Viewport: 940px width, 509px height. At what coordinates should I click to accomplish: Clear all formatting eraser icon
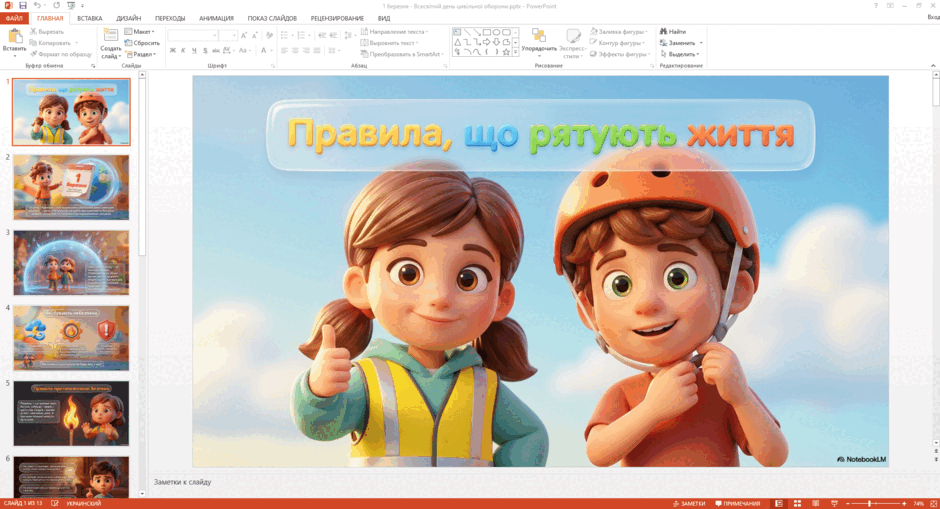coord(269,35)
